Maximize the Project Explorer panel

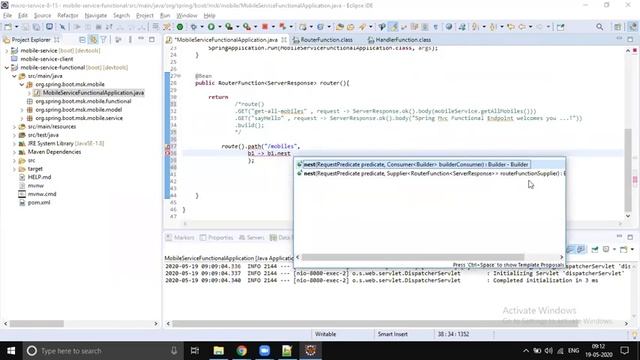coord(152,40)
